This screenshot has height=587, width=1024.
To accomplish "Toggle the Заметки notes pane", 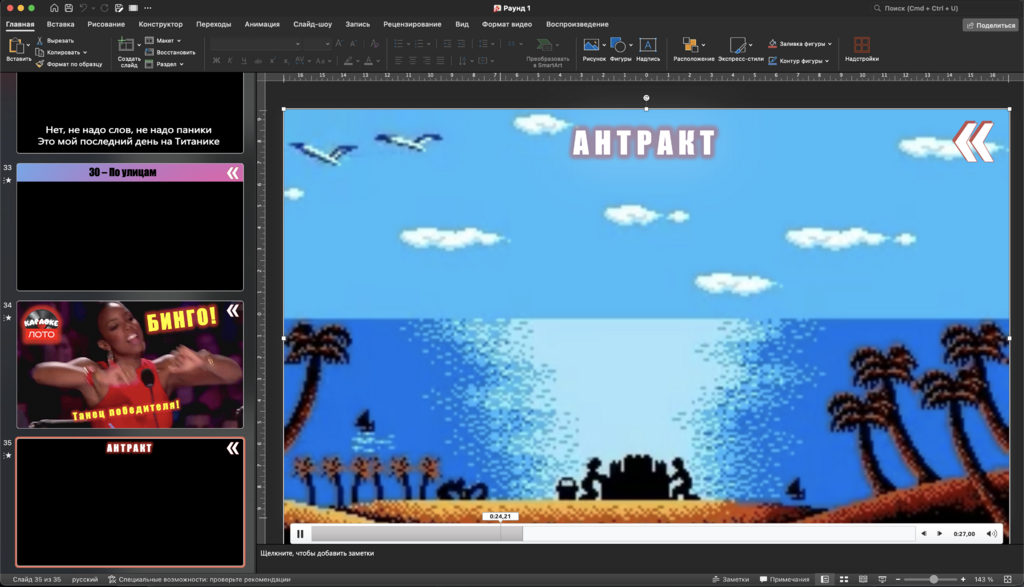I will (x=730, y=579).
